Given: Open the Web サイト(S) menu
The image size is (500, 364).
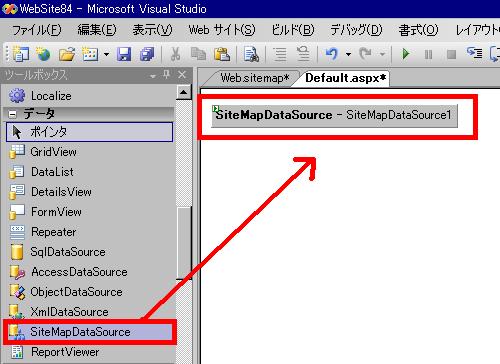Looking at the screenshot, I should click(222, 30).
